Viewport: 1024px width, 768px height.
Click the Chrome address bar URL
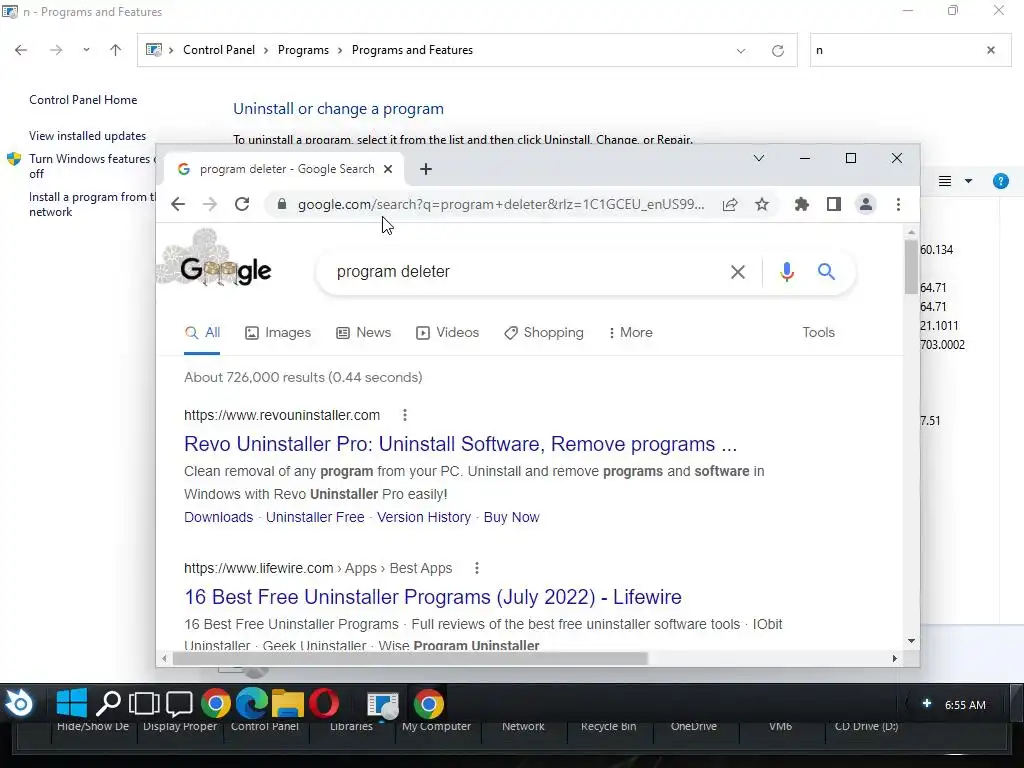click(x=501, y=204)
